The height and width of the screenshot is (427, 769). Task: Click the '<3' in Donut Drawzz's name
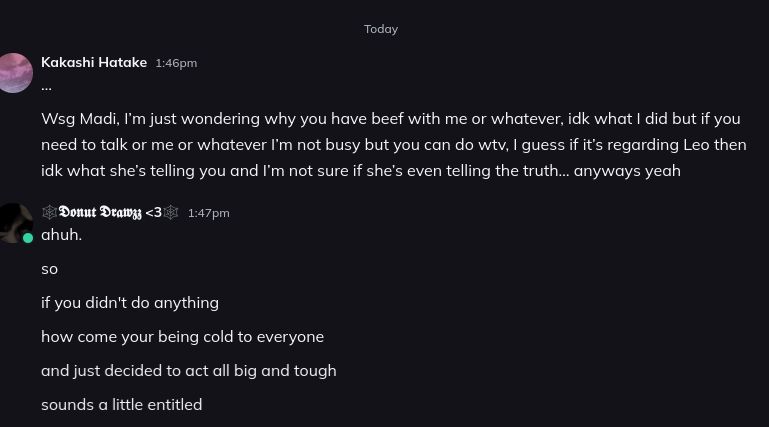coord(153,212)
